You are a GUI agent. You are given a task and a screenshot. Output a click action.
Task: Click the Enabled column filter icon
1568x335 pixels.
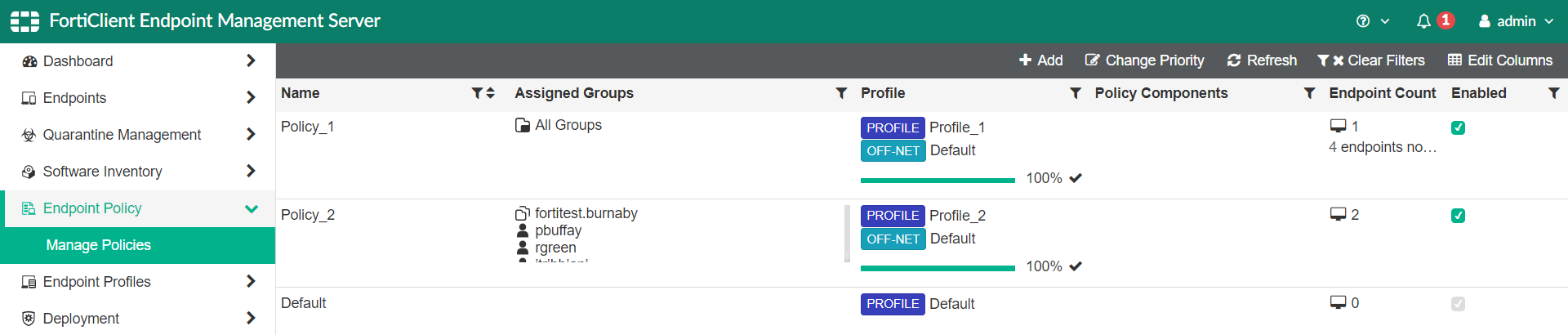coord(1553,93)
